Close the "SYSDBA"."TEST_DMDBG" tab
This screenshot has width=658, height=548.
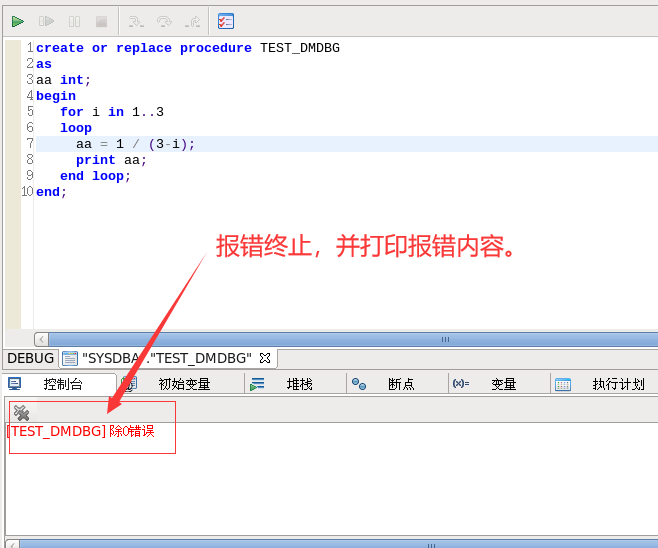[265, 358]
